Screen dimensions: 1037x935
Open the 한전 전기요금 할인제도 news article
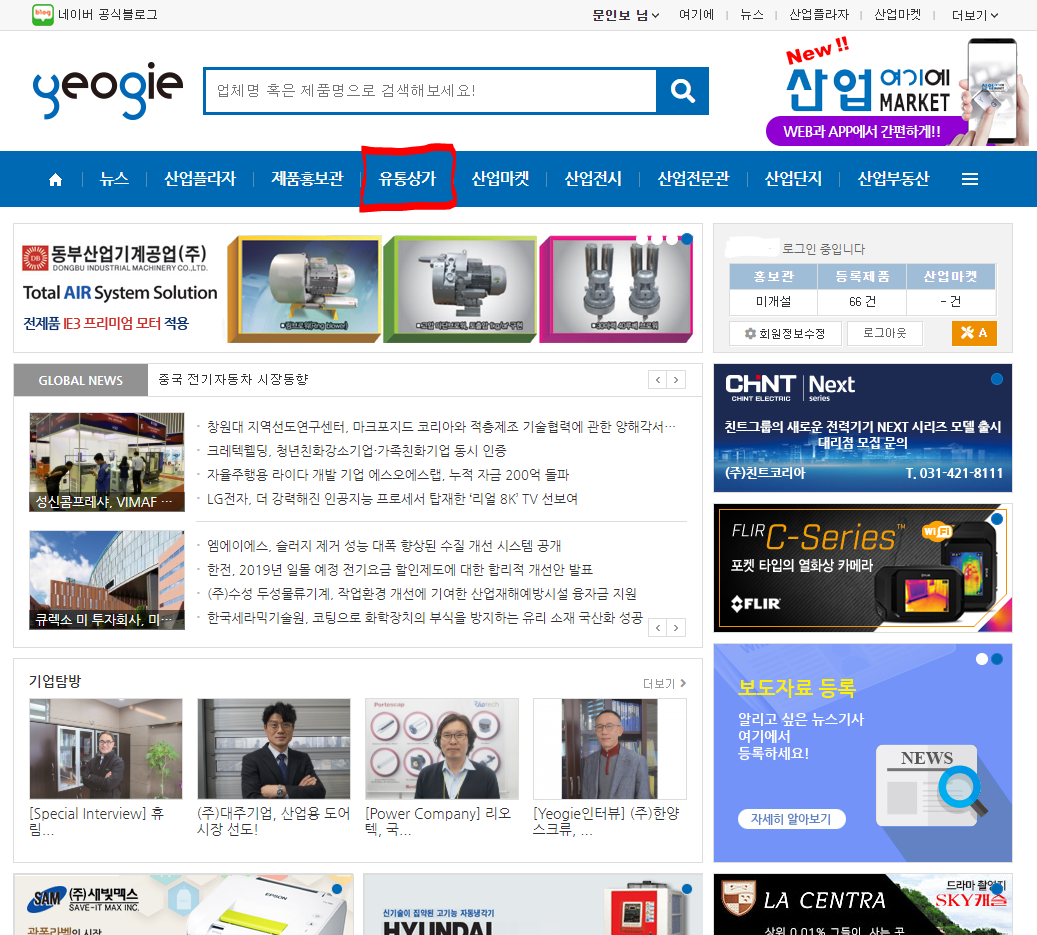(399, 569)
